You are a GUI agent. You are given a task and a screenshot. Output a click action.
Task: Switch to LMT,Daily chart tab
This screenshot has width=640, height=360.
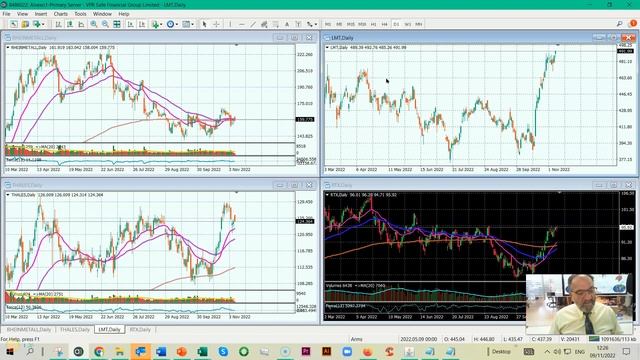point(109,329)
